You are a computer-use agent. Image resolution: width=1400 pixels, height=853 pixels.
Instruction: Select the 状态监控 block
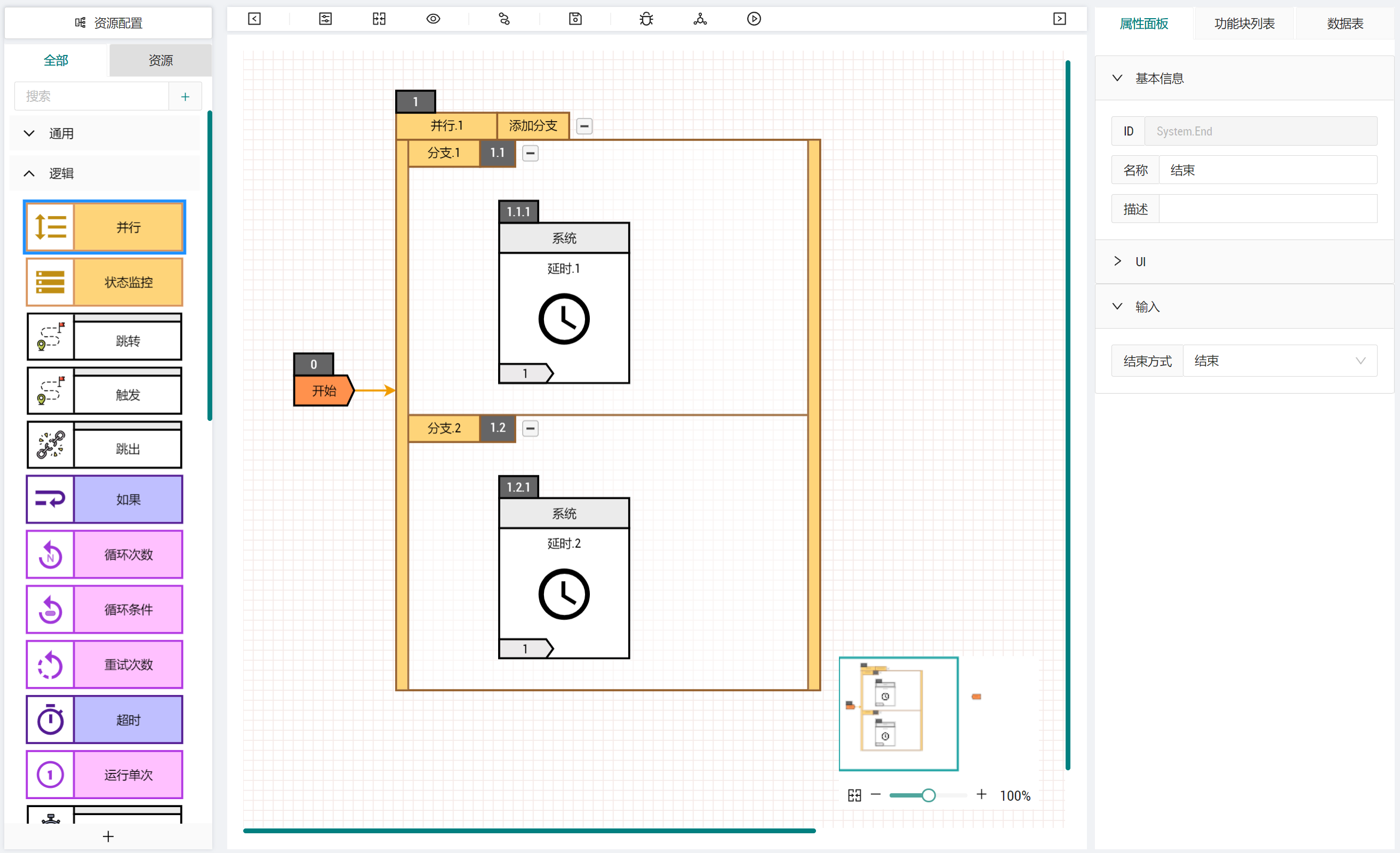point(105,282)
